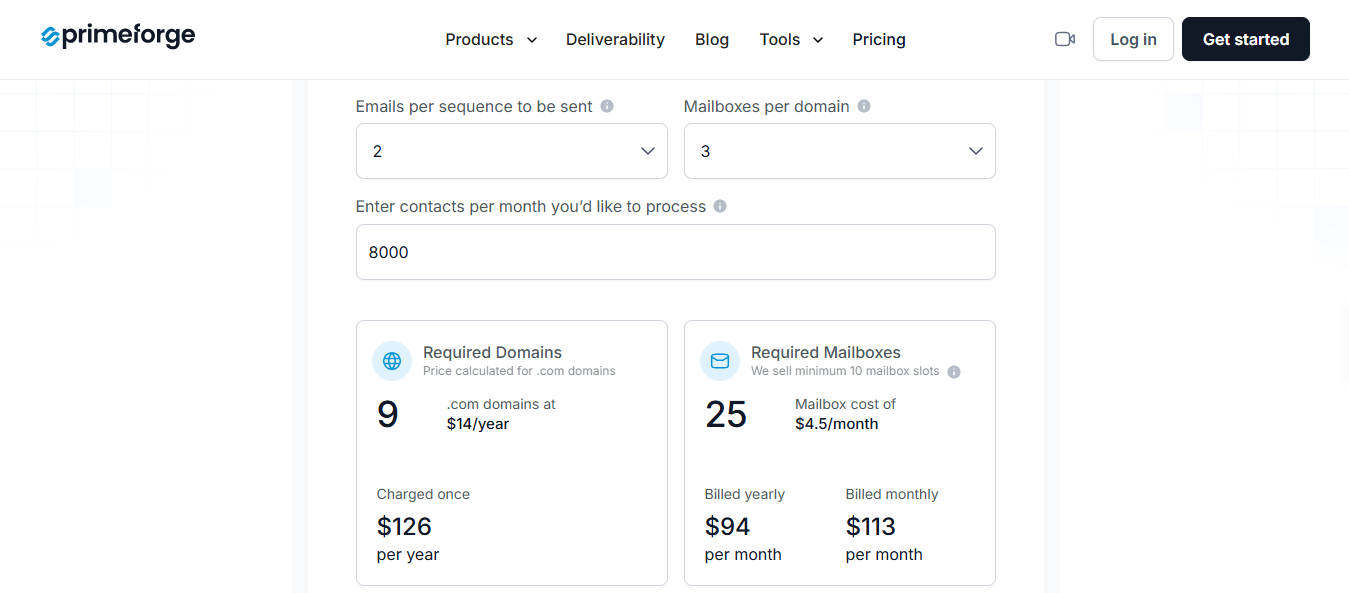Click the primeforge logo
This screenshot has width=1349, height=593.
coord(118,37)
